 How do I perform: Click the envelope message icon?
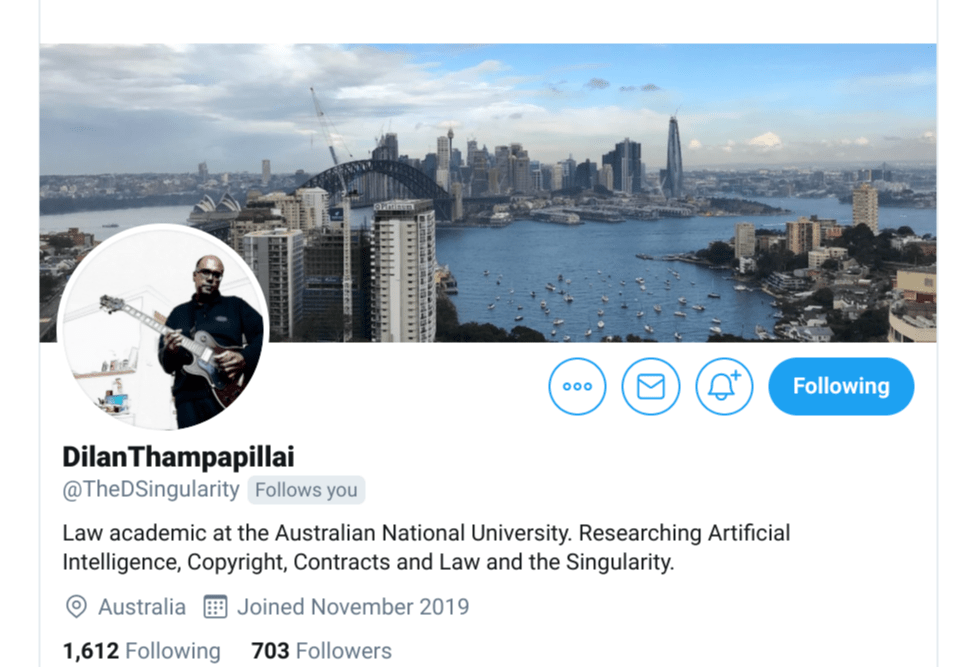[650, 386]
